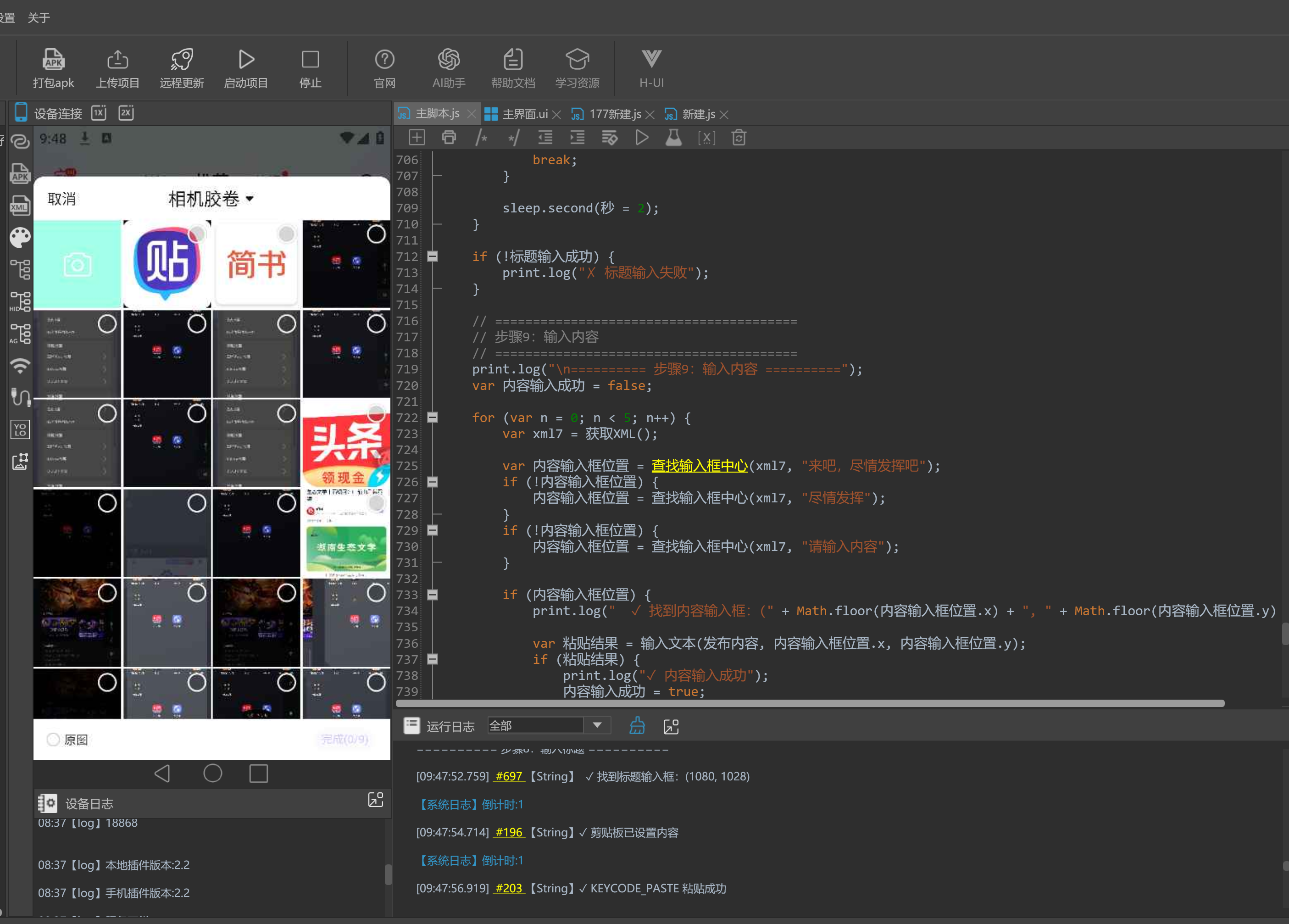1289x924 pixels.
Task: Select the 简书 image checkbox circle
Action: 286,234
